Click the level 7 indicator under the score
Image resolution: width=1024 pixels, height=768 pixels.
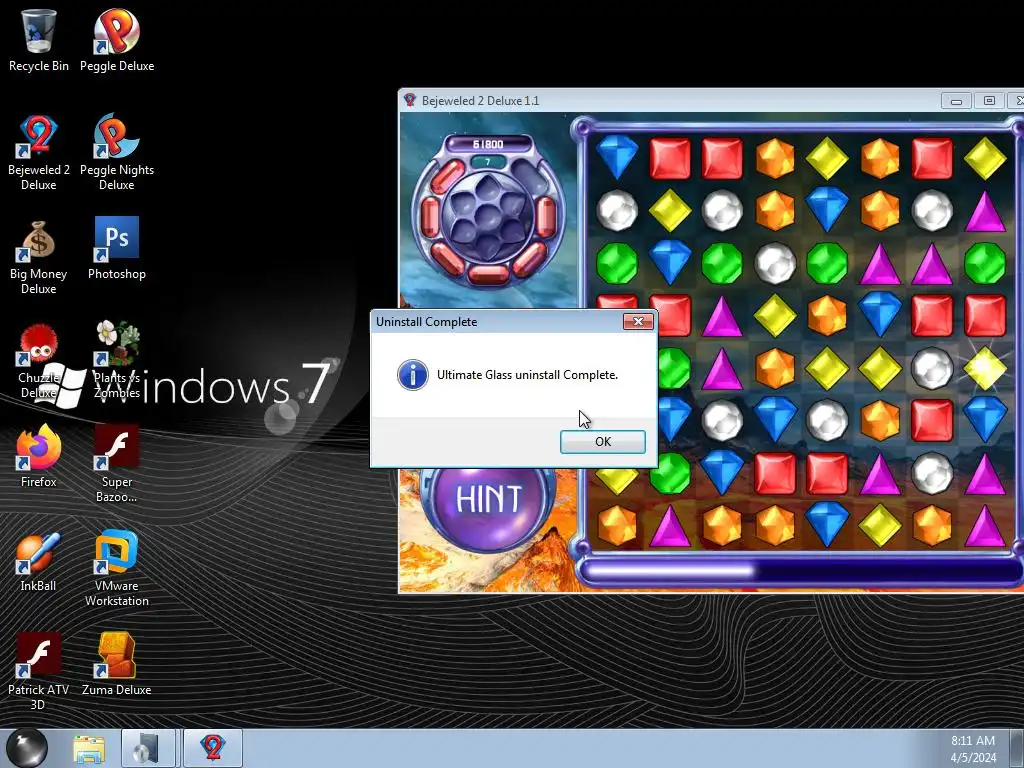(x=488, y=162)
